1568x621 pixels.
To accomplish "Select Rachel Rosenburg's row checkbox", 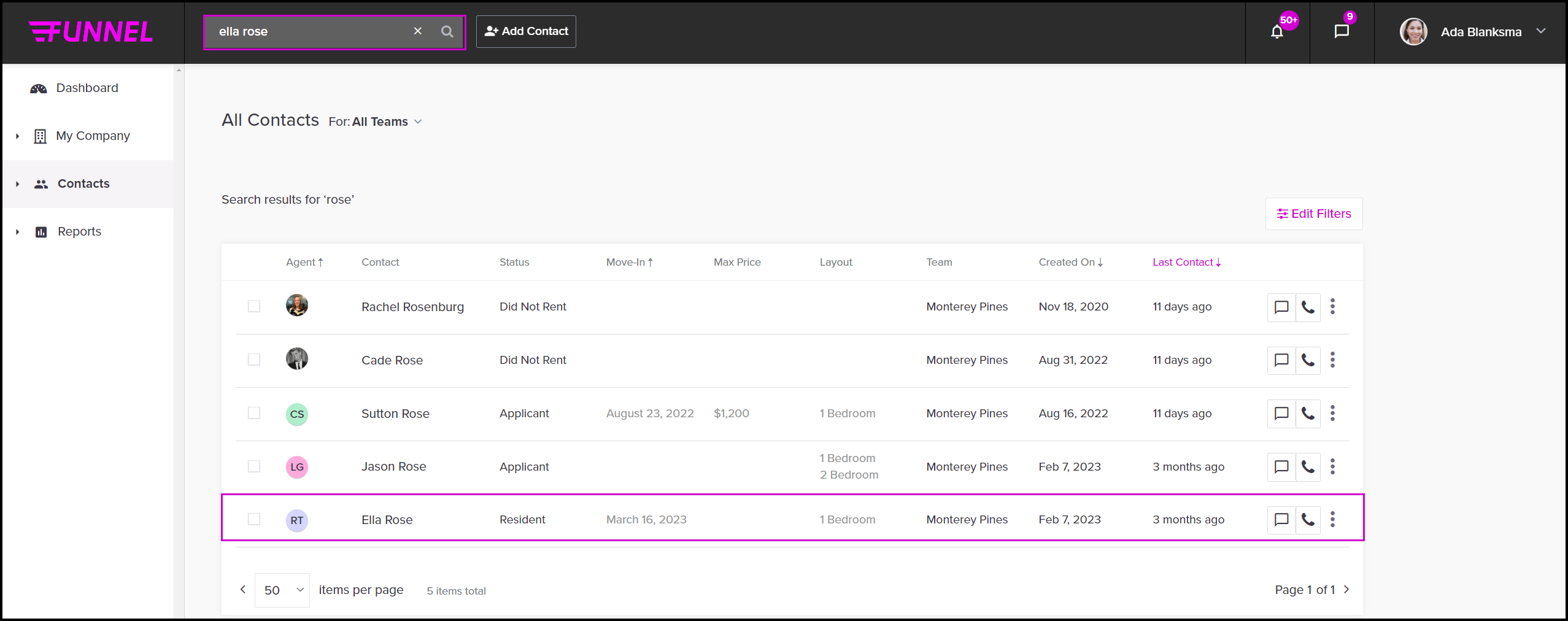I will point(254,306).
